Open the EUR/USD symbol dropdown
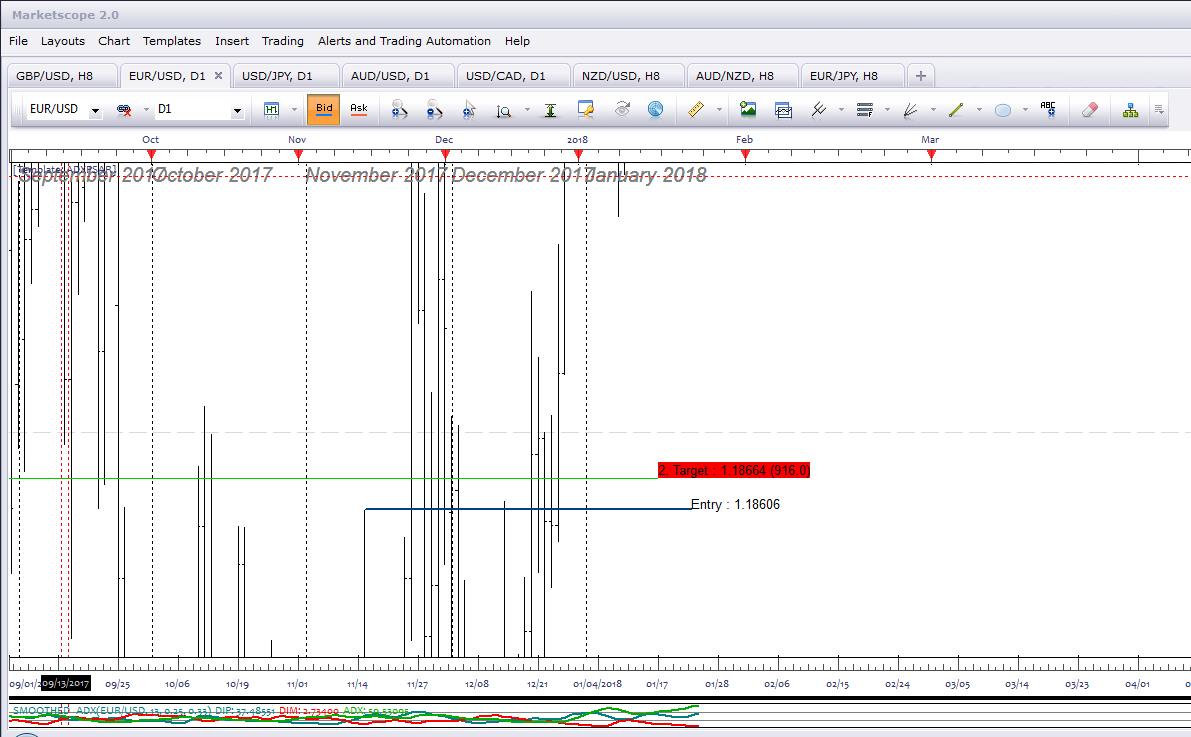The height and width of the screenshot is (737, 1191). pos(96,111)
